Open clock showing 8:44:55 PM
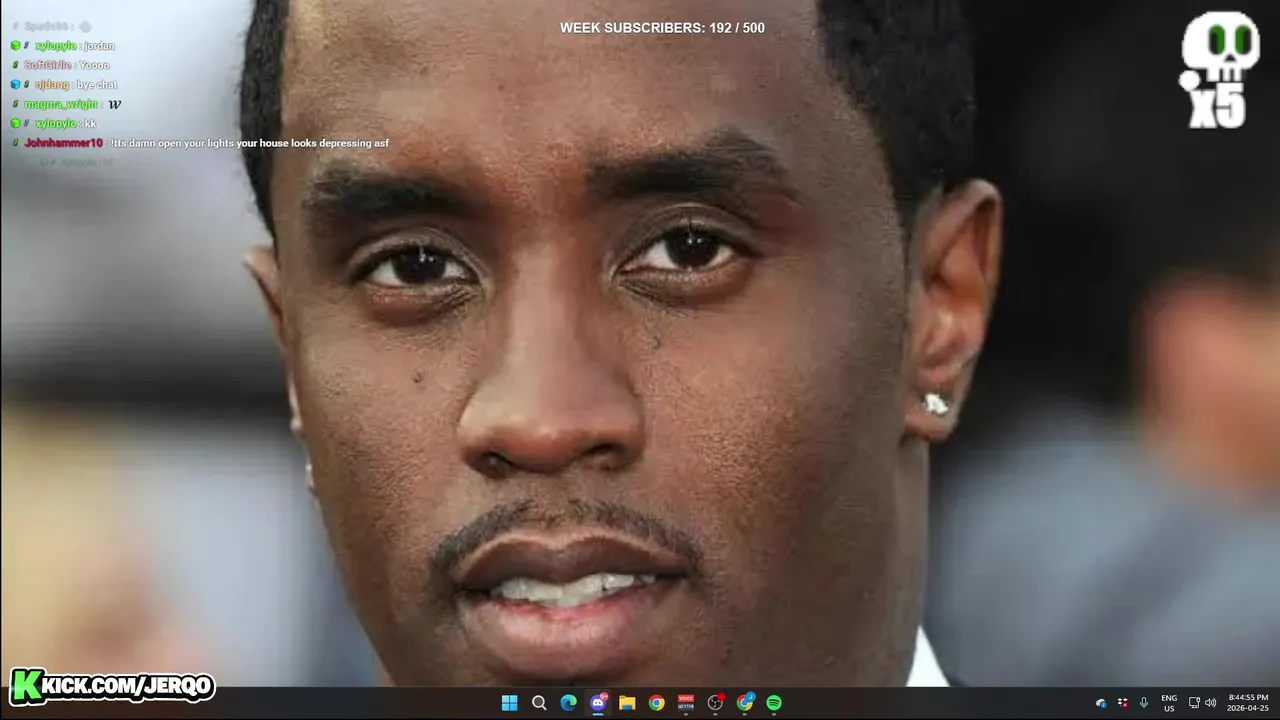 (x=1248, y=703)
